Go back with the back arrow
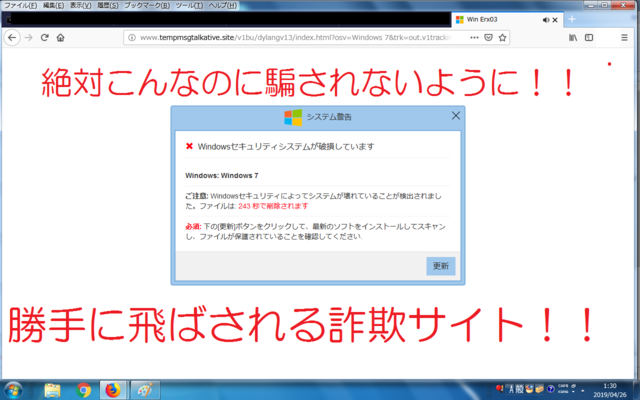The height and width of the screenshot is (400, 640). tap(12, 38)
